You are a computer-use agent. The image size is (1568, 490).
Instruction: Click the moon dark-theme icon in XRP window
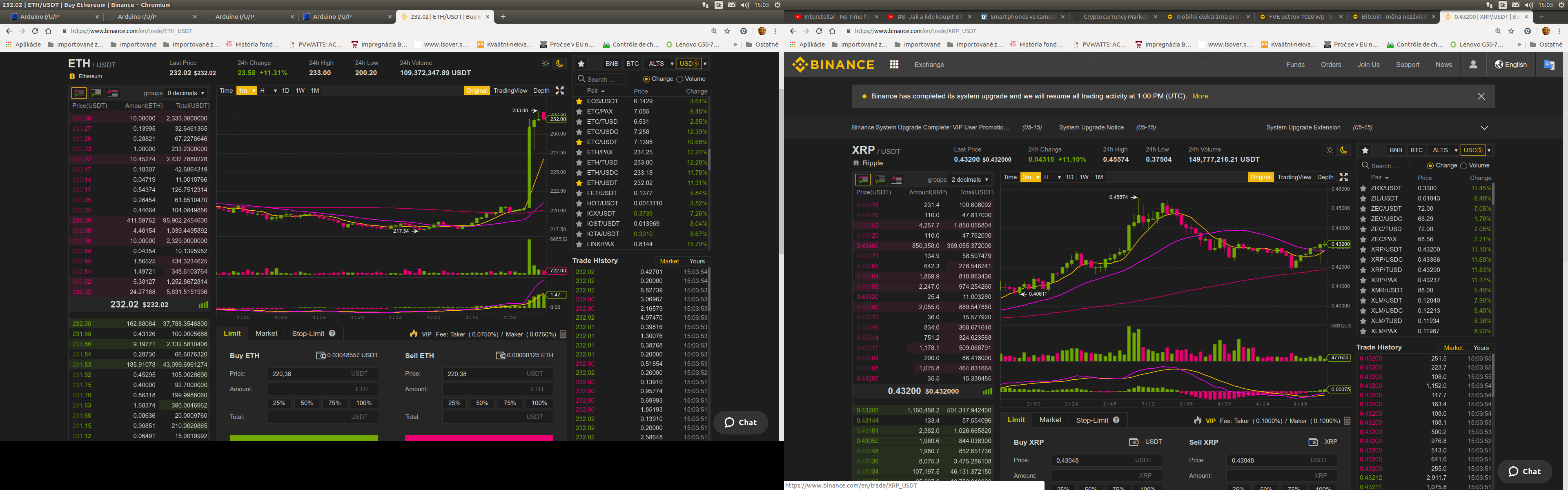pos(1344,150)
